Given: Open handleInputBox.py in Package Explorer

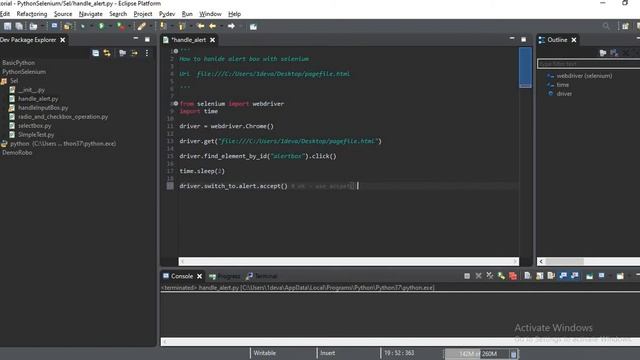Looking at the screenshot, I should coord(43,108).
